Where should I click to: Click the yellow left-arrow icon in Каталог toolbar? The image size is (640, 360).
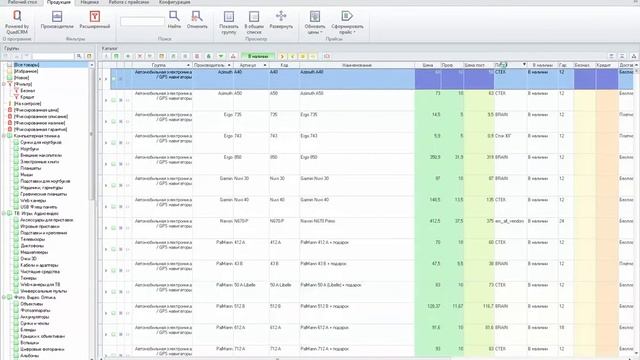pos(292,56)
